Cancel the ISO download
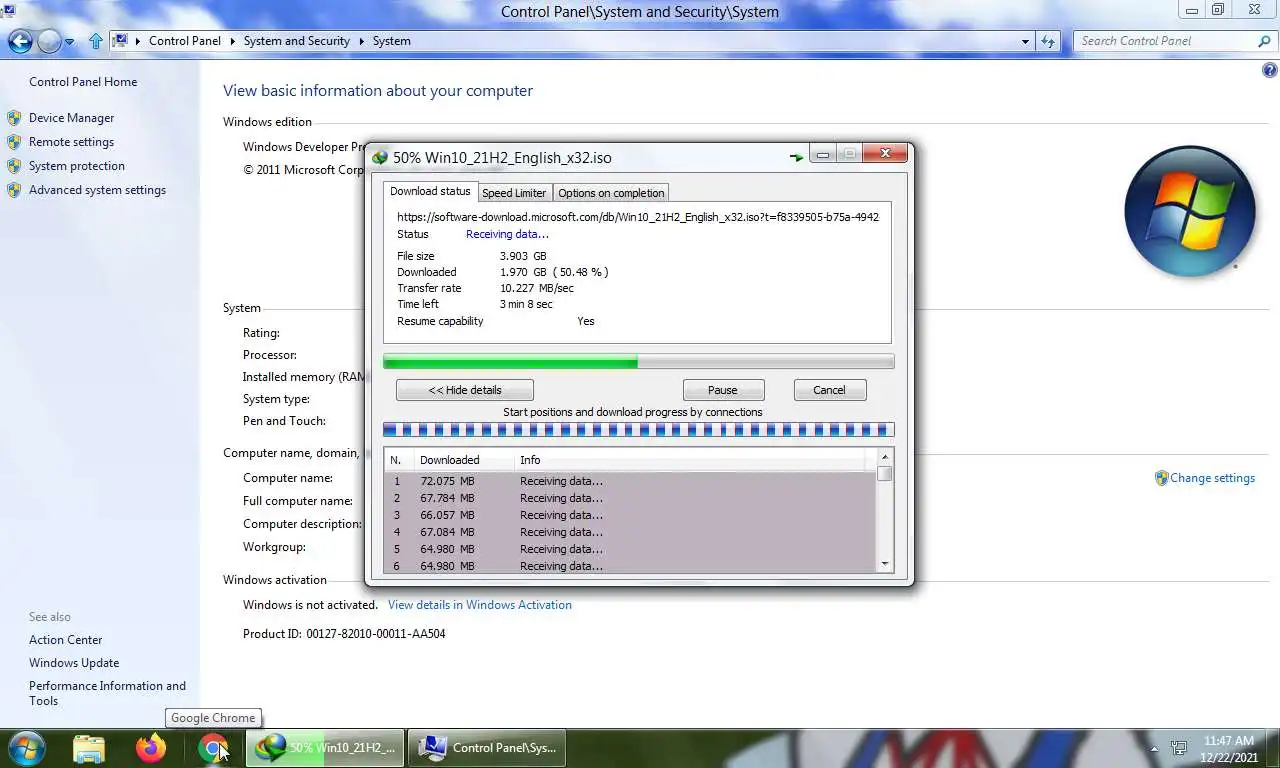This screenshot has height=768, width=1280. (829, 390)
